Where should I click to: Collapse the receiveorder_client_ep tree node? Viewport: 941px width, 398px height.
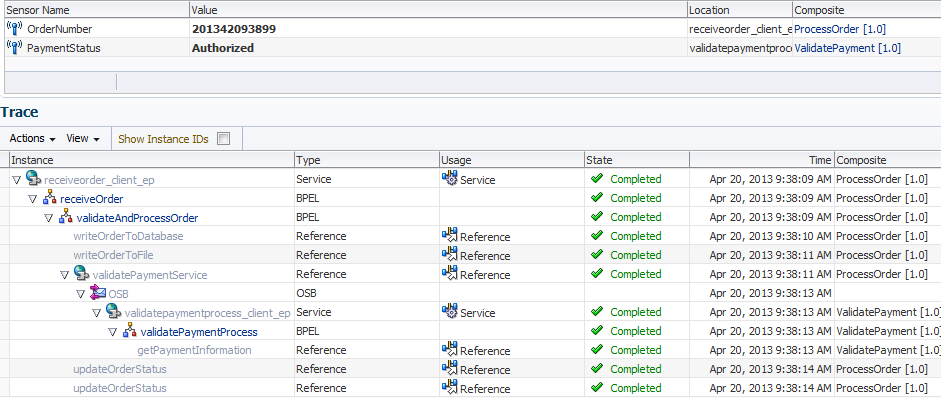(16, 179)
